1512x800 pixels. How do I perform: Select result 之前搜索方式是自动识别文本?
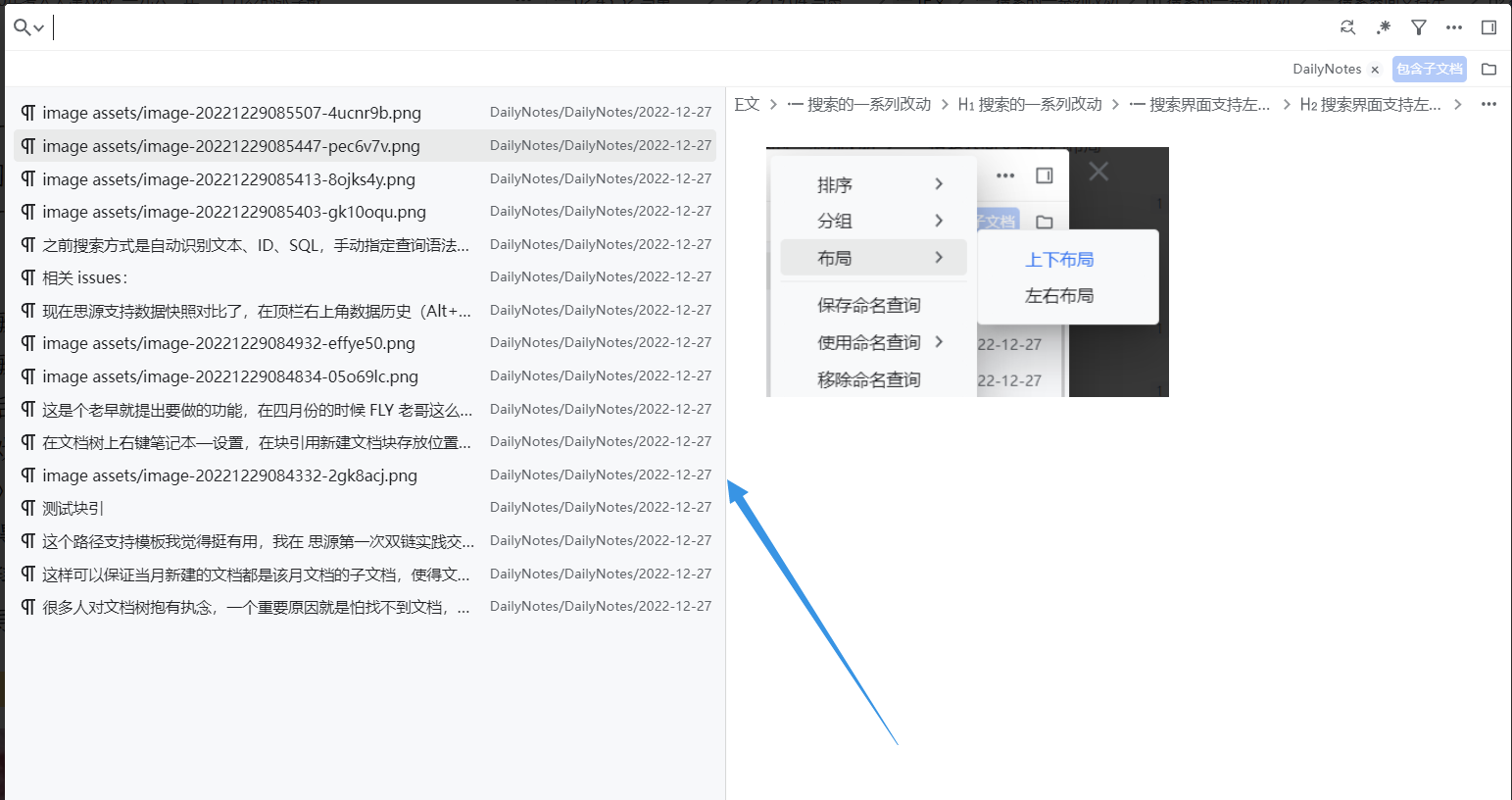[365, 245]
